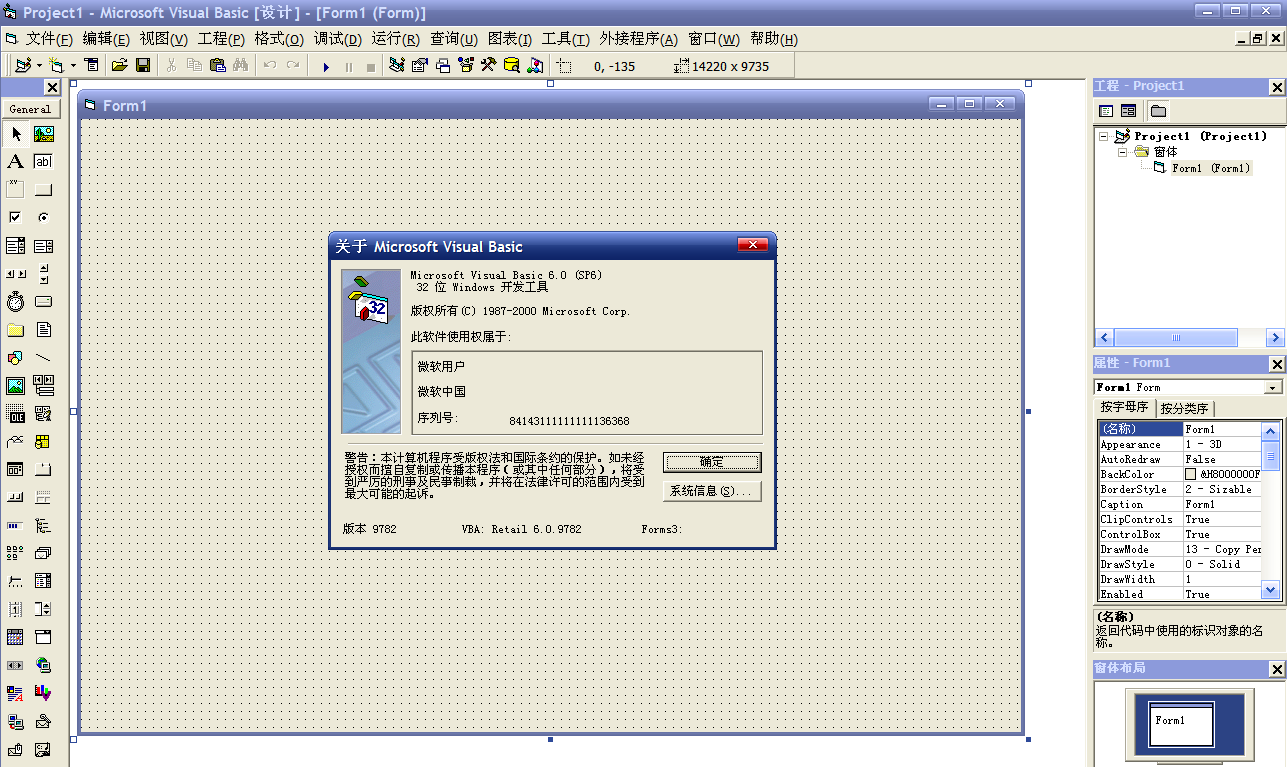Select the PictureBox control tool

click(44, 134)
